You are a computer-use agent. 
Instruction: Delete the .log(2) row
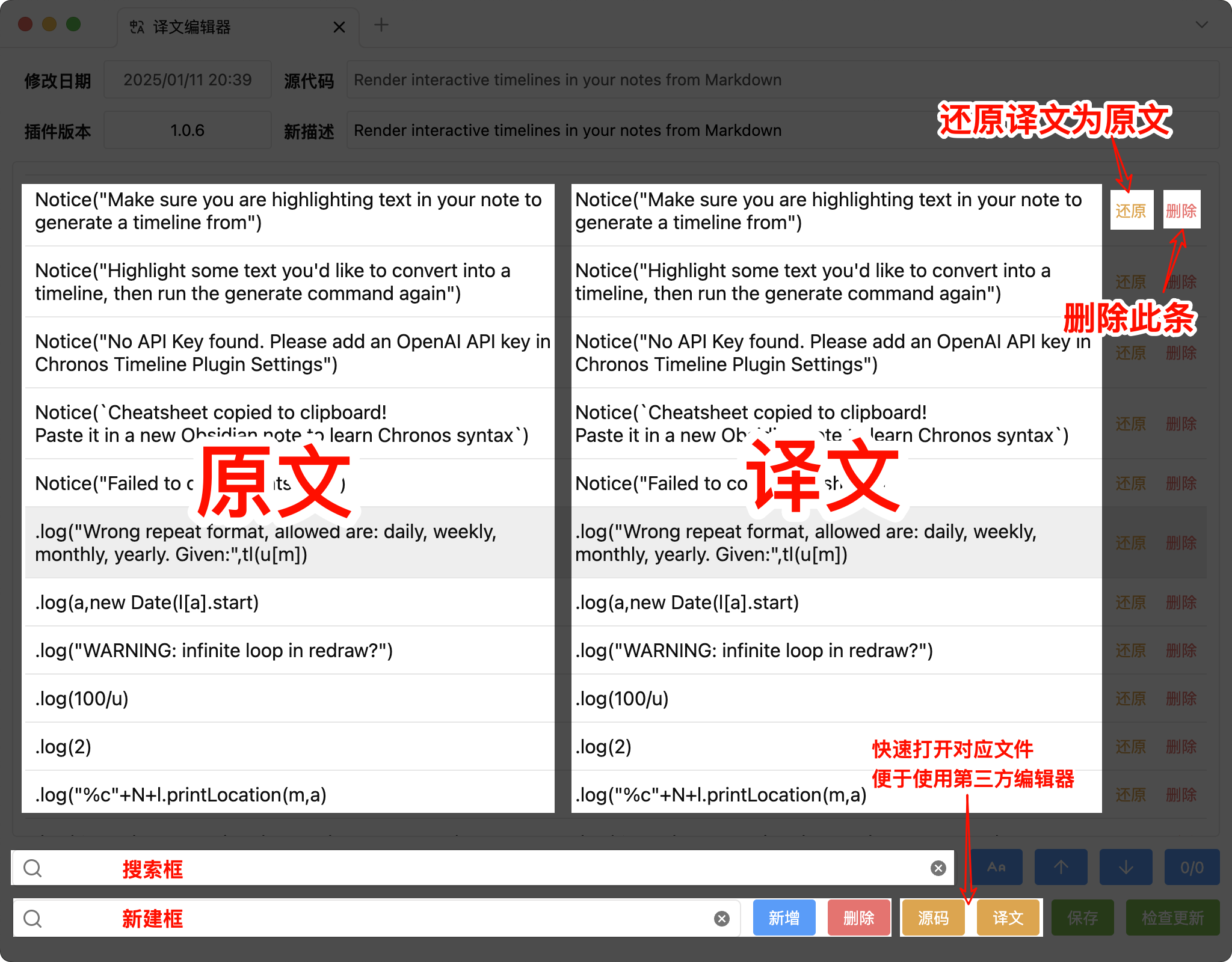1181,747
